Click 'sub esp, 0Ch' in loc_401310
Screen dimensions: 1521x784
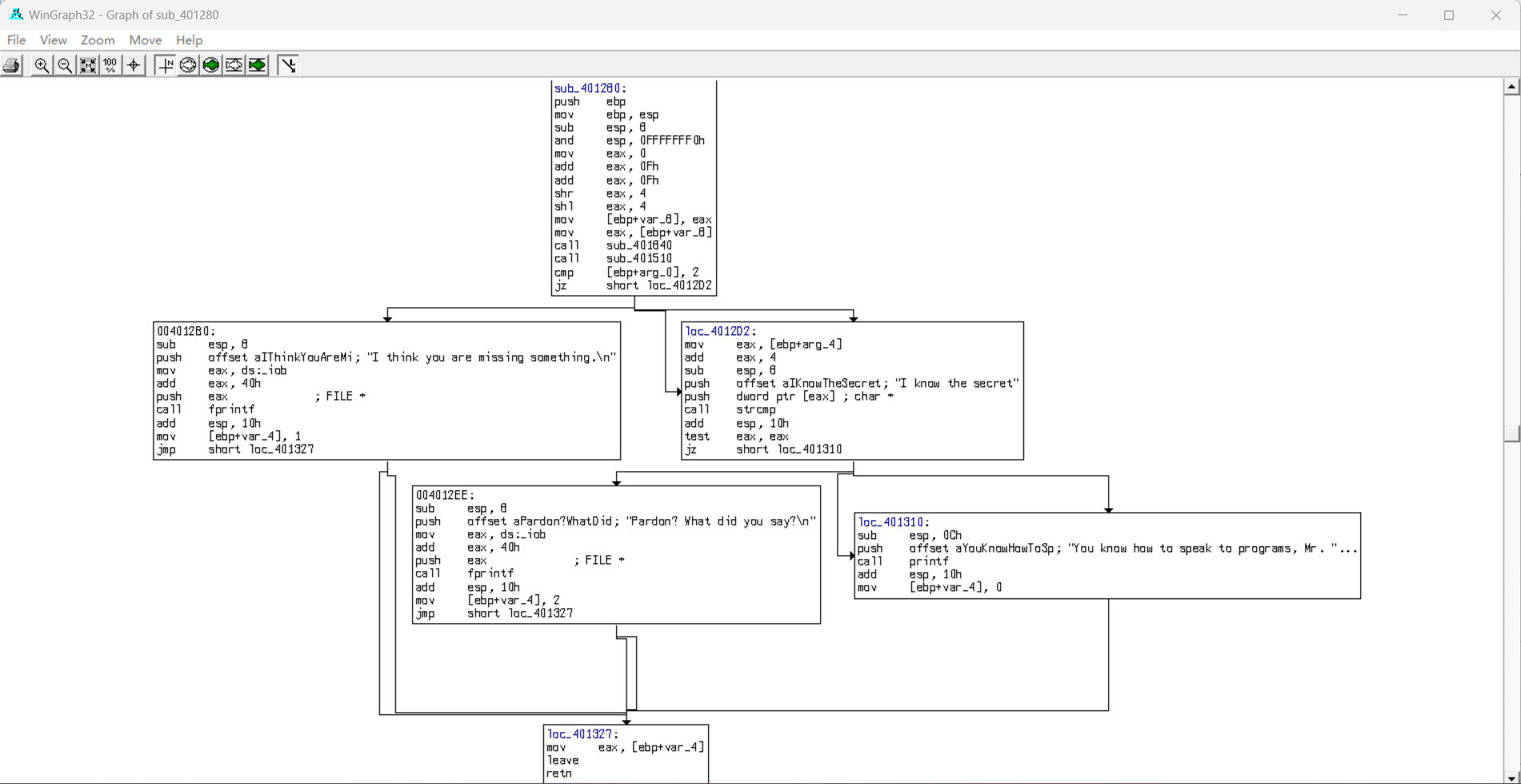click(x=910, y=535)
